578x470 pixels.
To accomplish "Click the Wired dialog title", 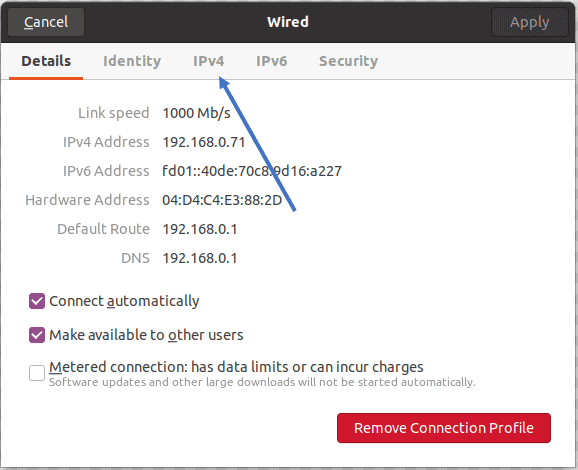I will tap(288, 22).
